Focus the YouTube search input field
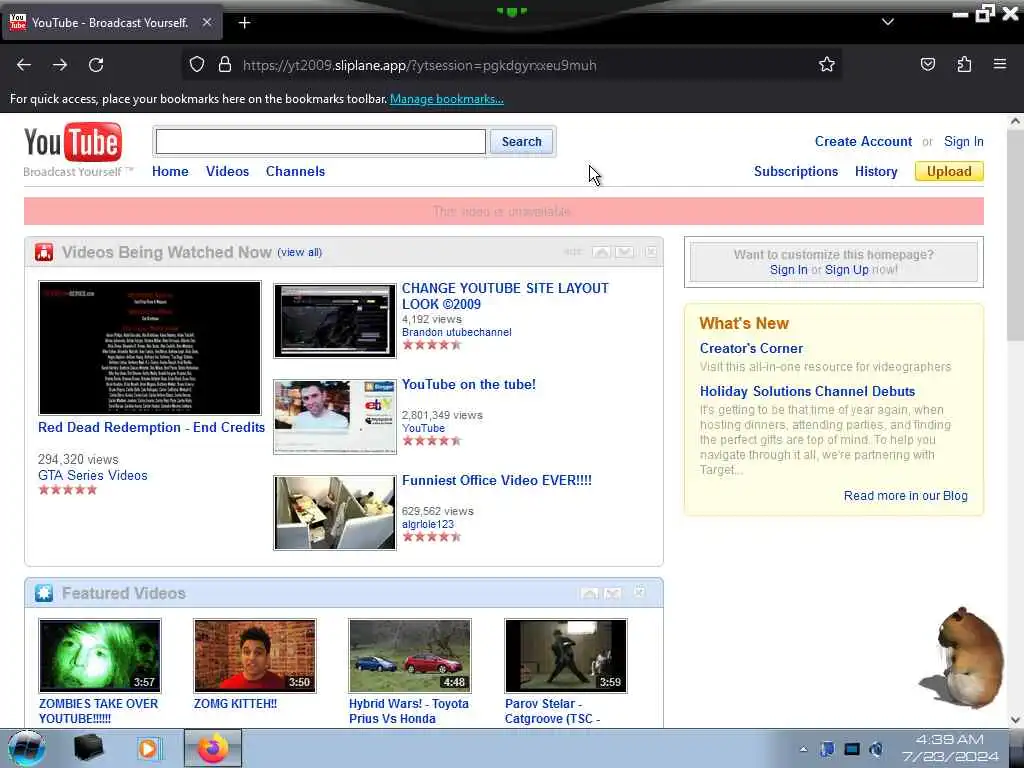1024x768 pixels. click(x=321, y=142)
